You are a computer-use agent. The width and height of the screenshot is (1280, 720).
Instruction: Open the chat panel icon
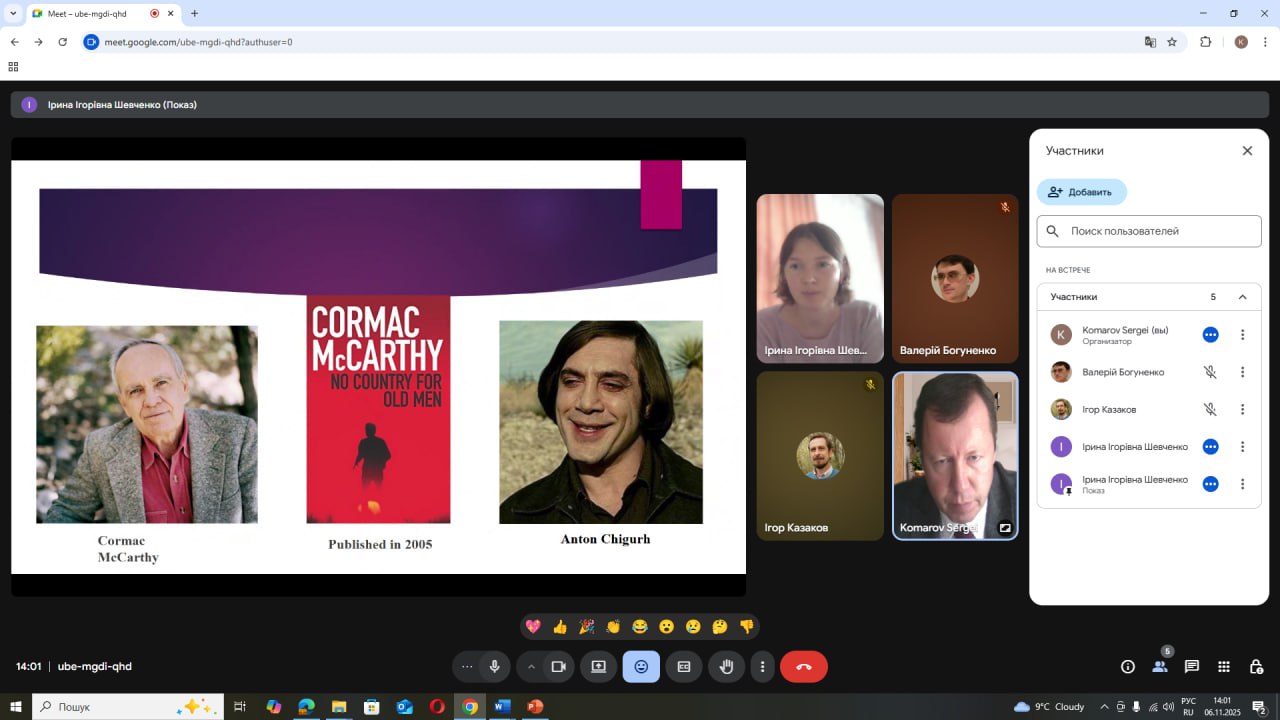(x=1192, y=667)
